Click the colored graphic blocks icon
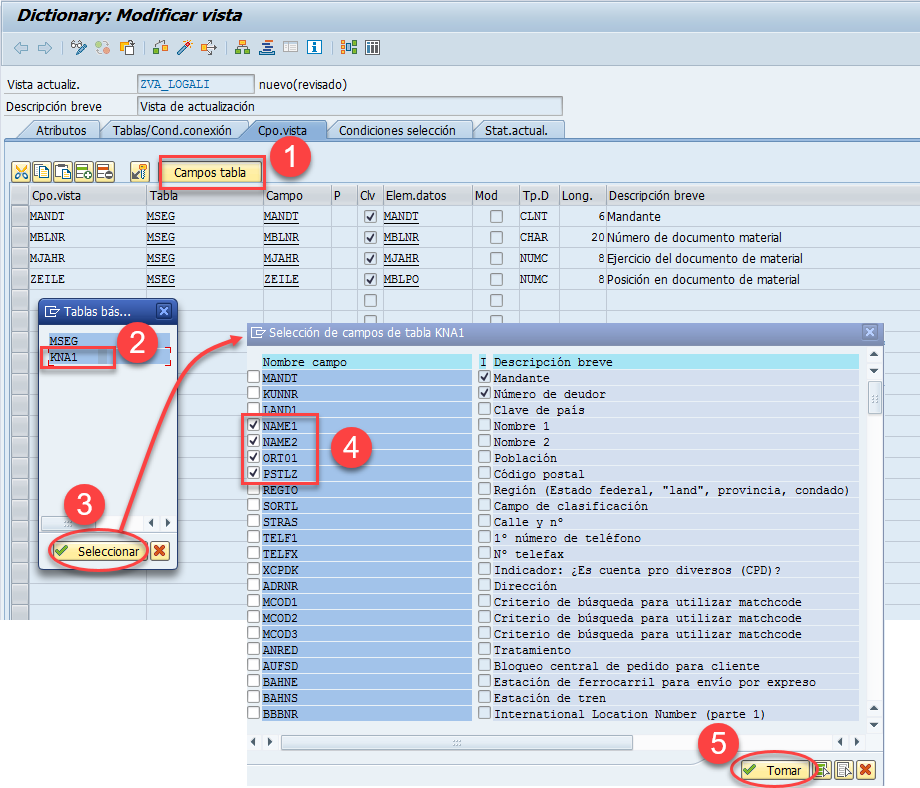This screenshot has width=920, height=788. point(349,48)
